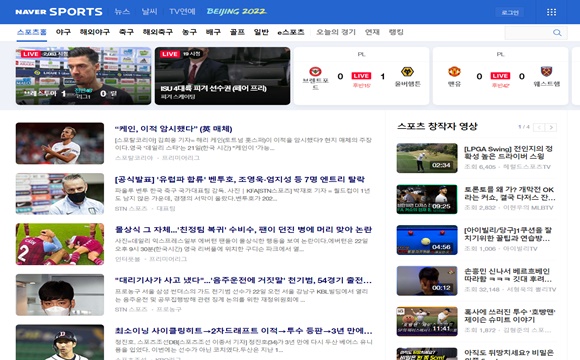This screenshot has height=360, width=580.
Task: Open the TV연예 top menu
Action: click(182, 11)
